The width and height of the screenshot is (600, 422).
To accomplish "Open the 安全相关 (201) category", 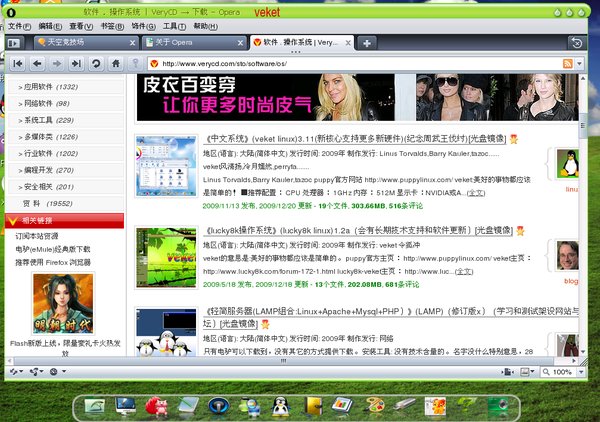I will (x=66, y=187).
